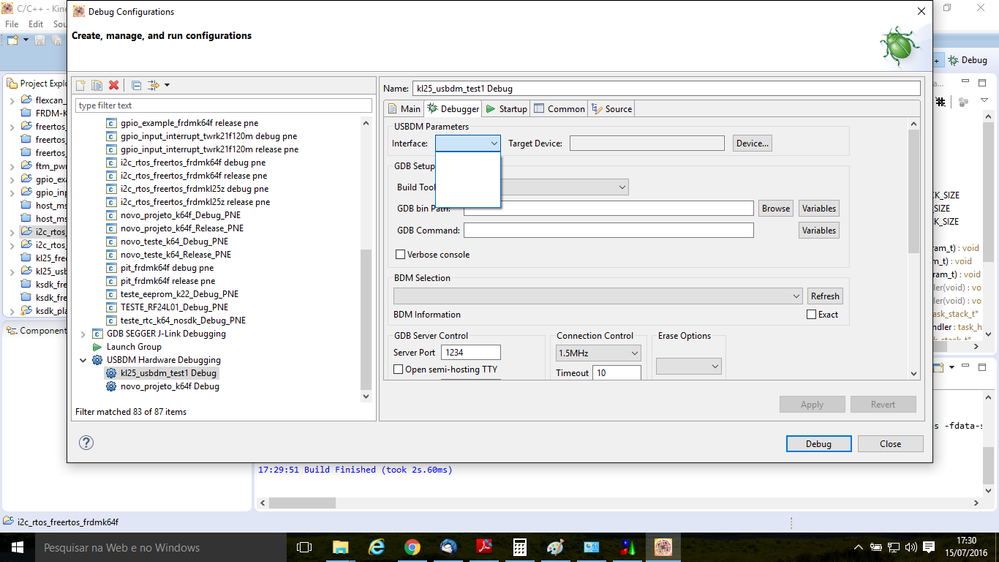Open the help icon in the dialog
This screenshot has height=562, width=999.
[86, 443]
